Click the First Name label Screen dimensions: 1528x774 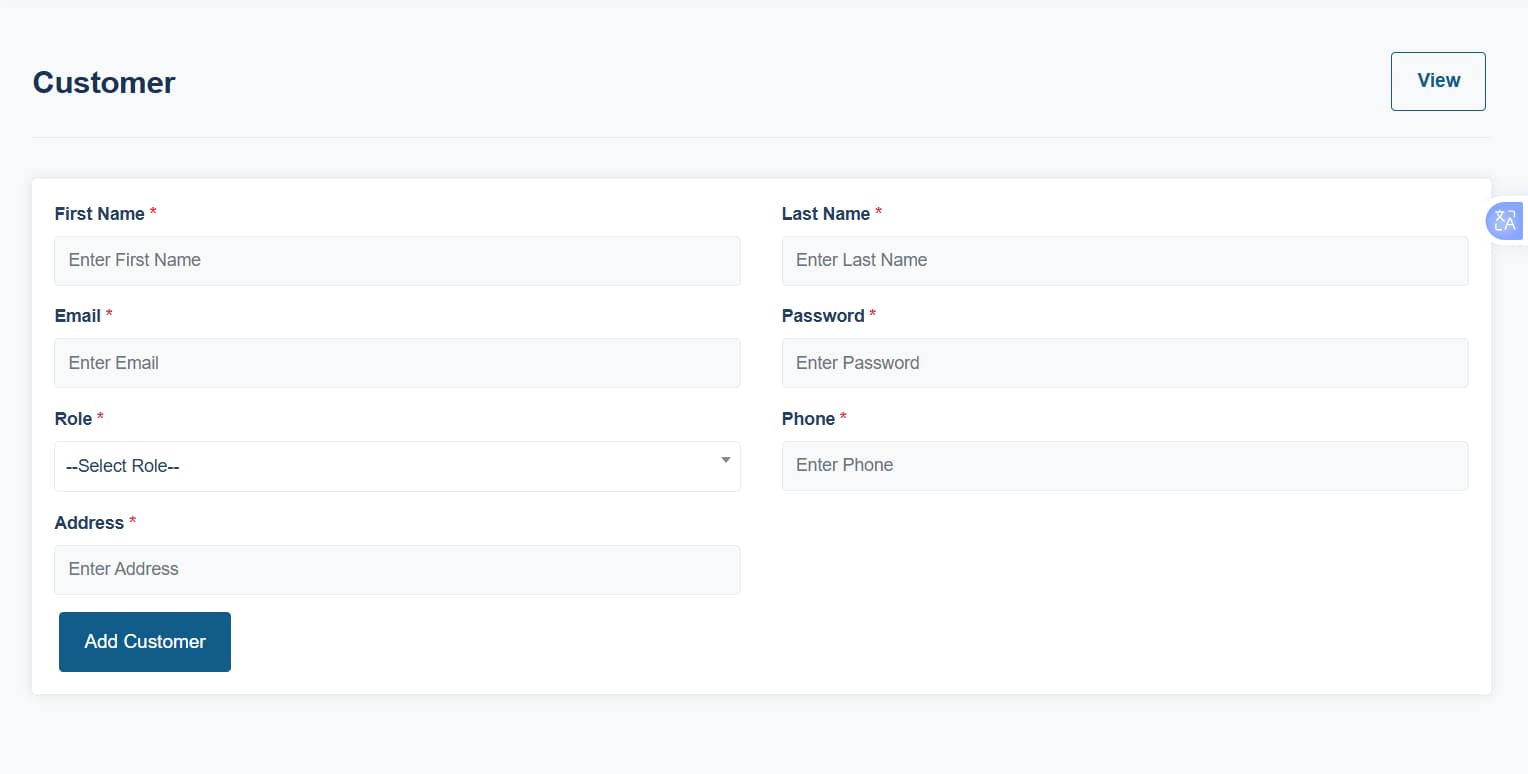click(99, 214)
